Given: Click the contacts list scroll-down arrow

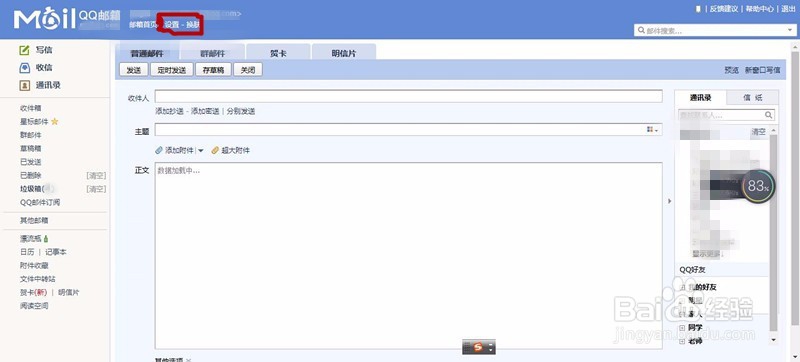Looking at the screenshot, I should point(773,340).
